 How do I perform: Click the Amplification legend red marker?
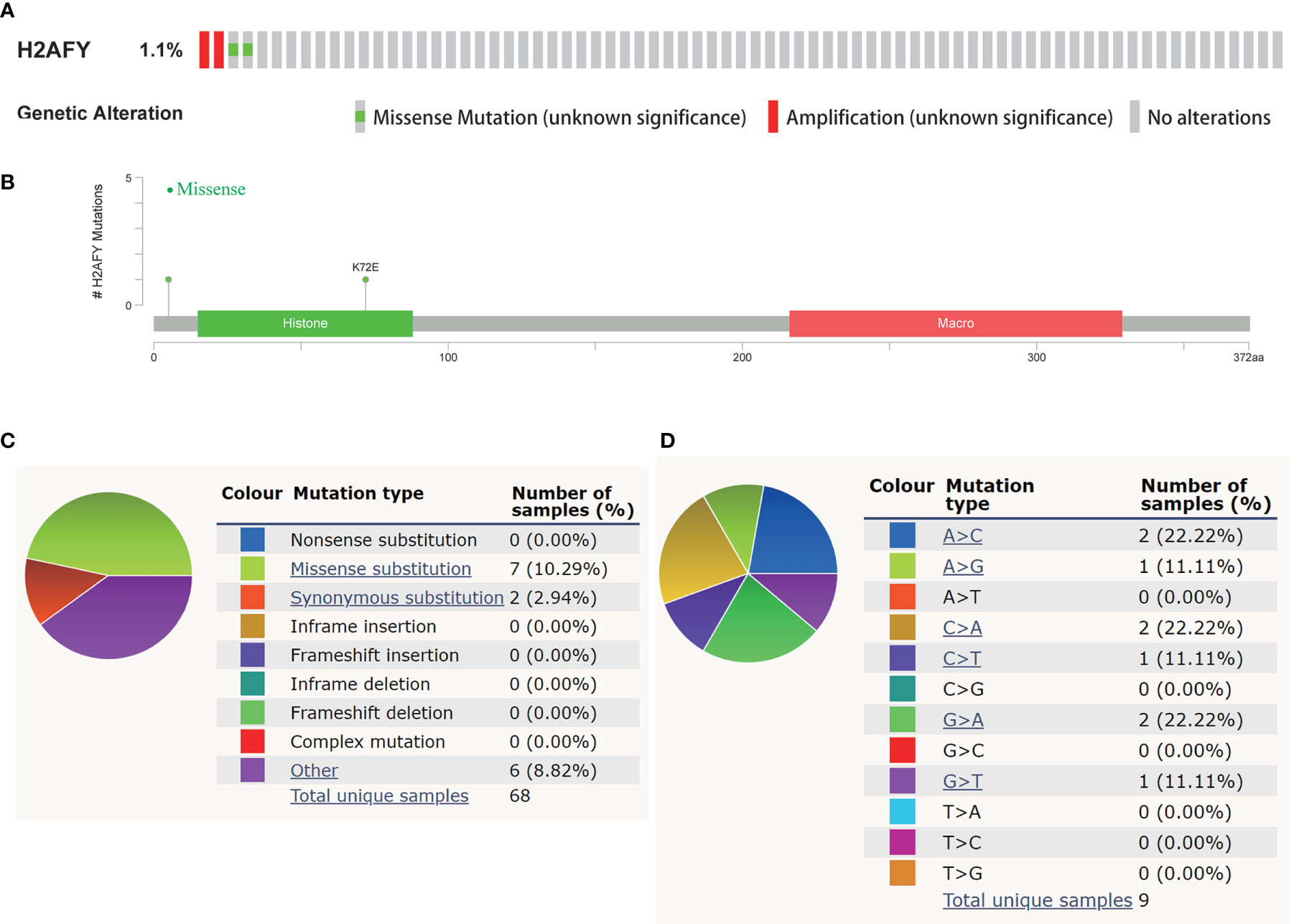(773, 116)
